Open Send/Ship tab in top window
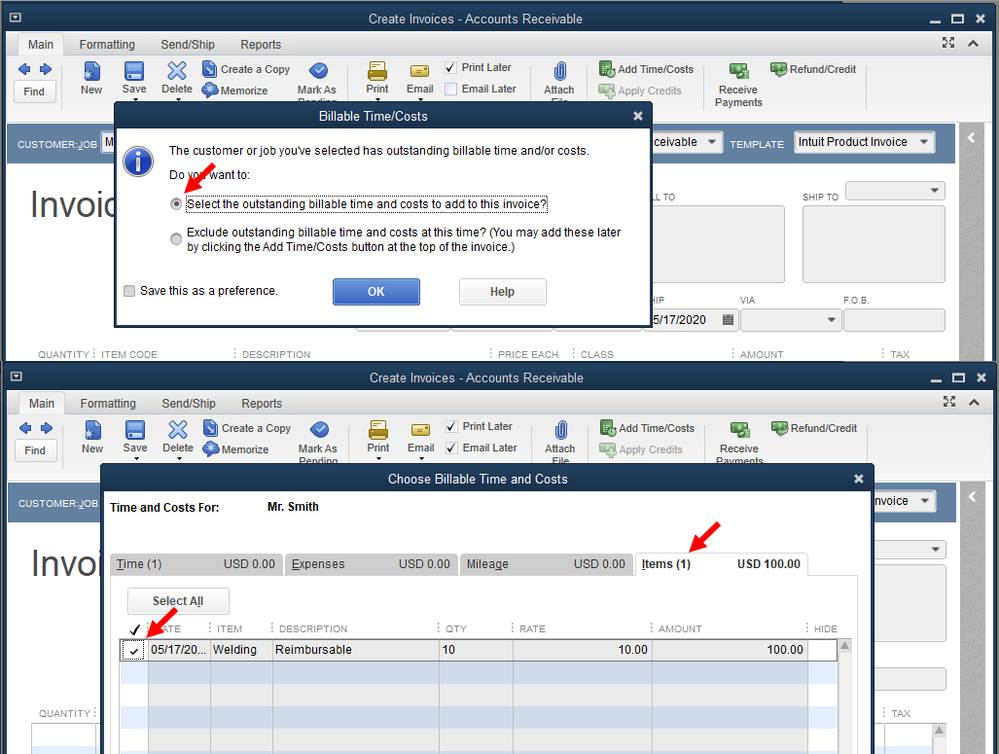The width and height of the screenshot is (999, 754). 187,45
